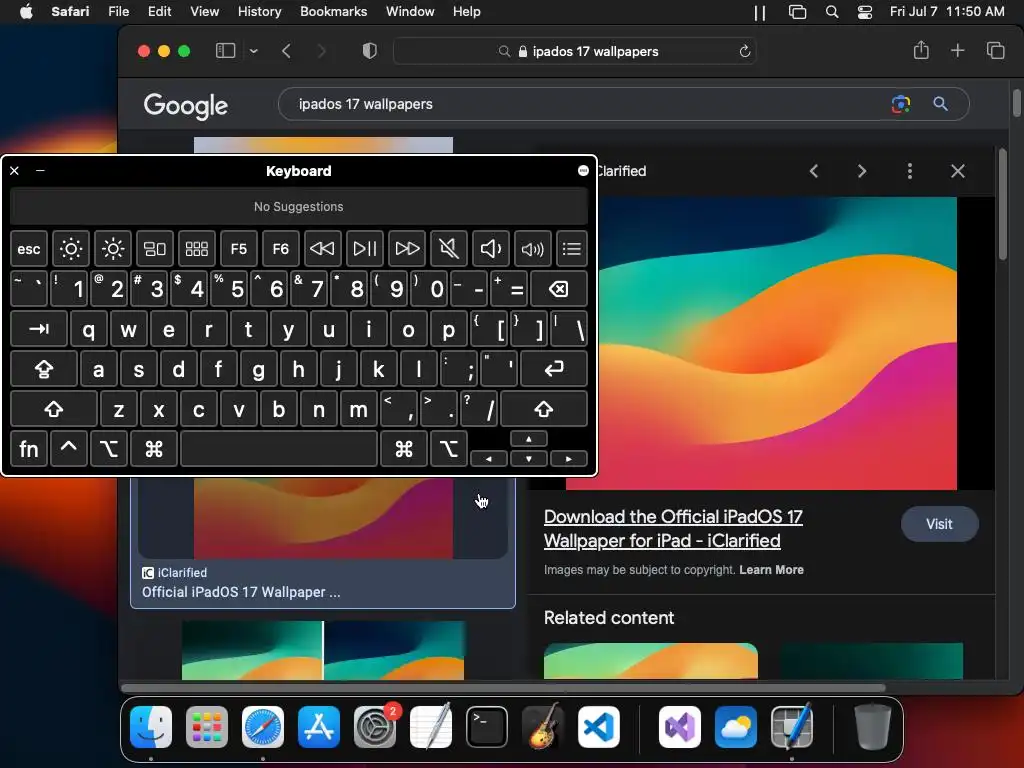Tap the fast-forward media key
1024x768 pixels.
pos(407,249)
